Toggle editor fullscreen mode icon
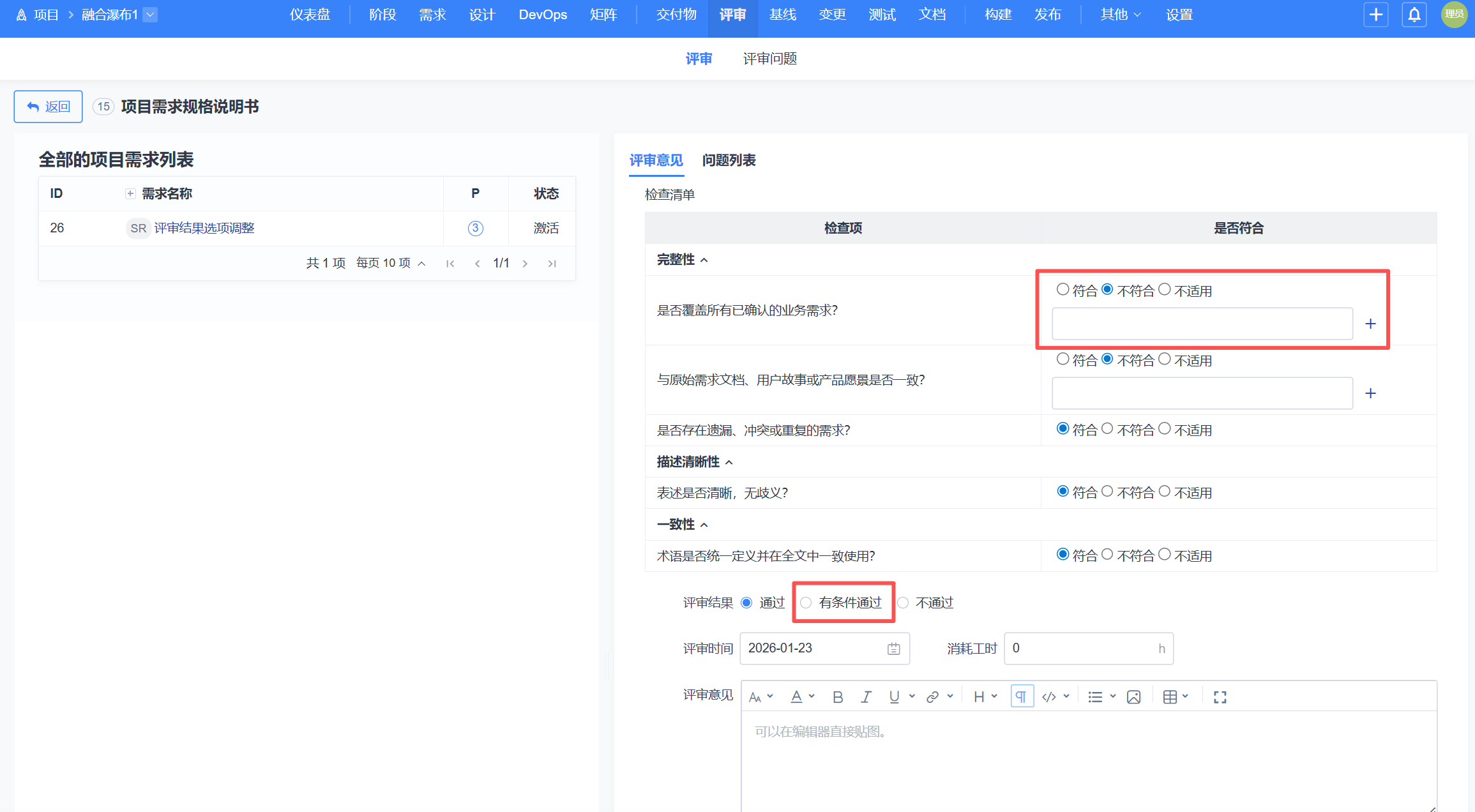This screenshot has width=1475, height=812. coord(1220,697)
